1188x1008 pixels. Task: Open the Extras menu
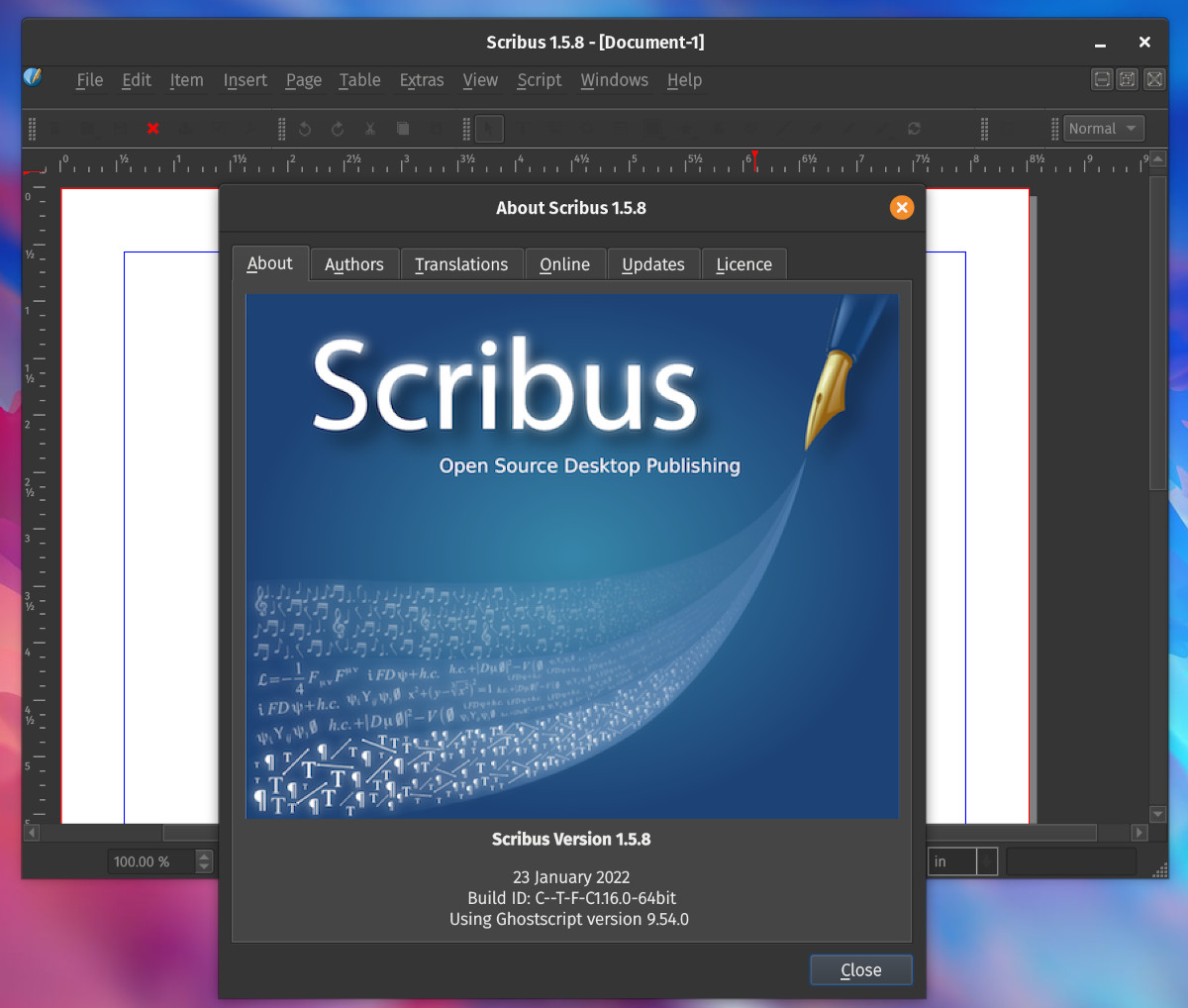click(422, 80)
